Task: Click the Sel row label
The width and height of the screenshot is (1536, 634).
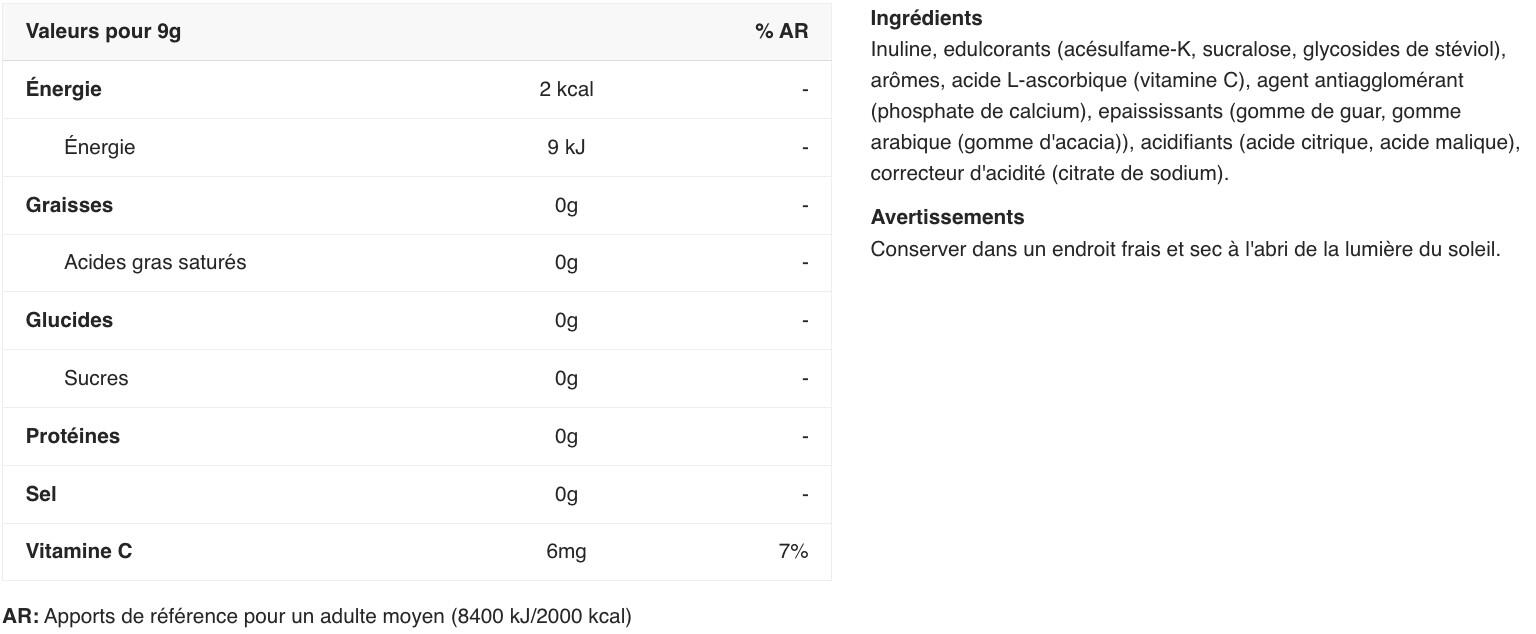Action: point(41,494)
